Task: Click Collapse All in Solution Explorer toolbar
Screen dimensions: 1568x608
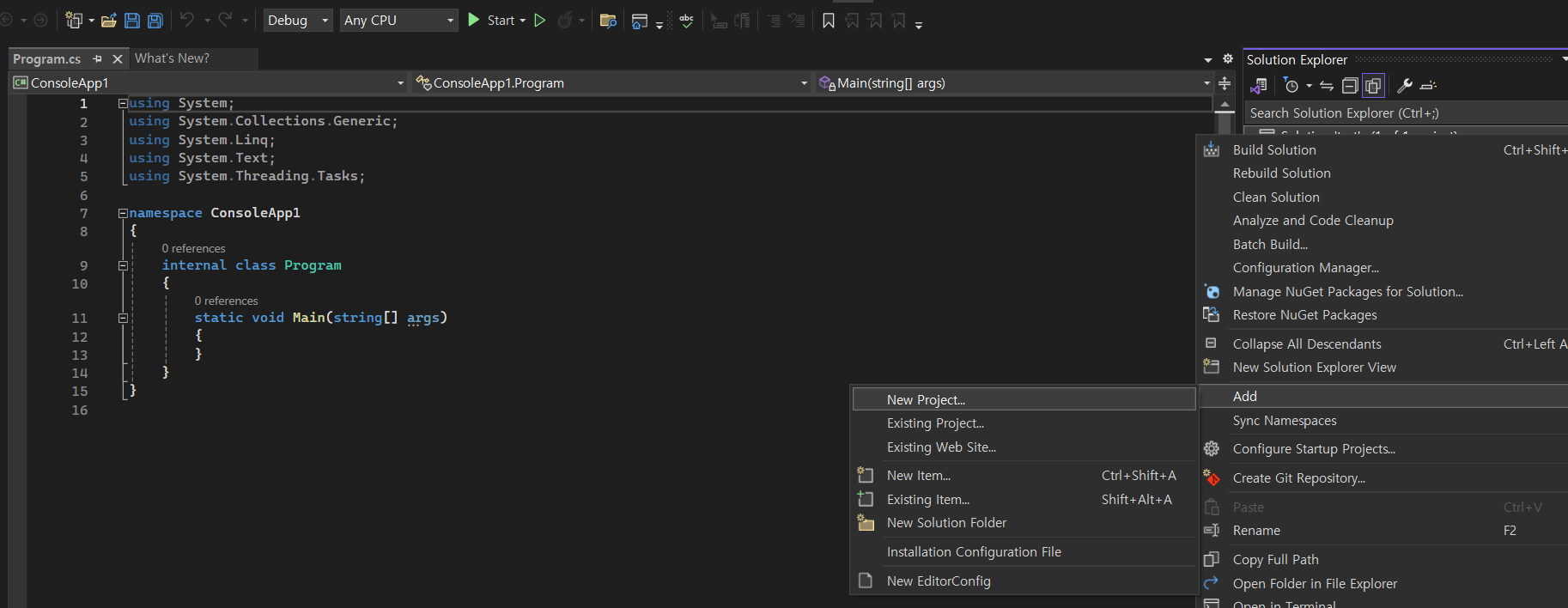Action: pos(1350,86)
